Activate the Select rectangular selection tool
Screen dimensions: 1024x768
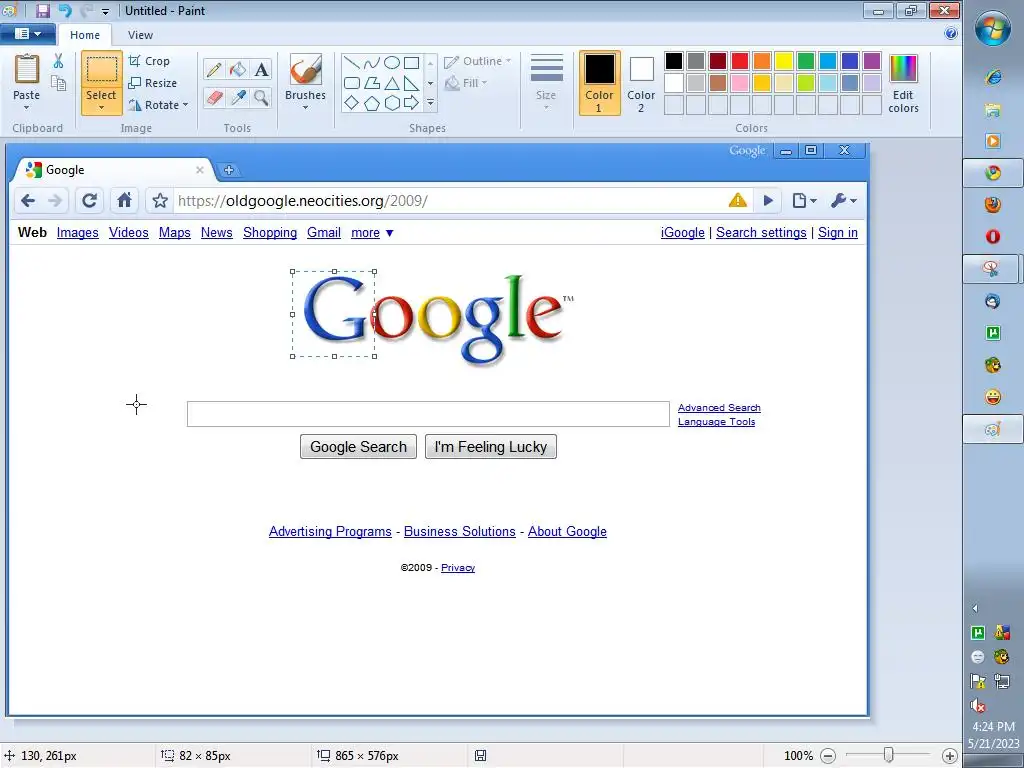click(102, 69)
